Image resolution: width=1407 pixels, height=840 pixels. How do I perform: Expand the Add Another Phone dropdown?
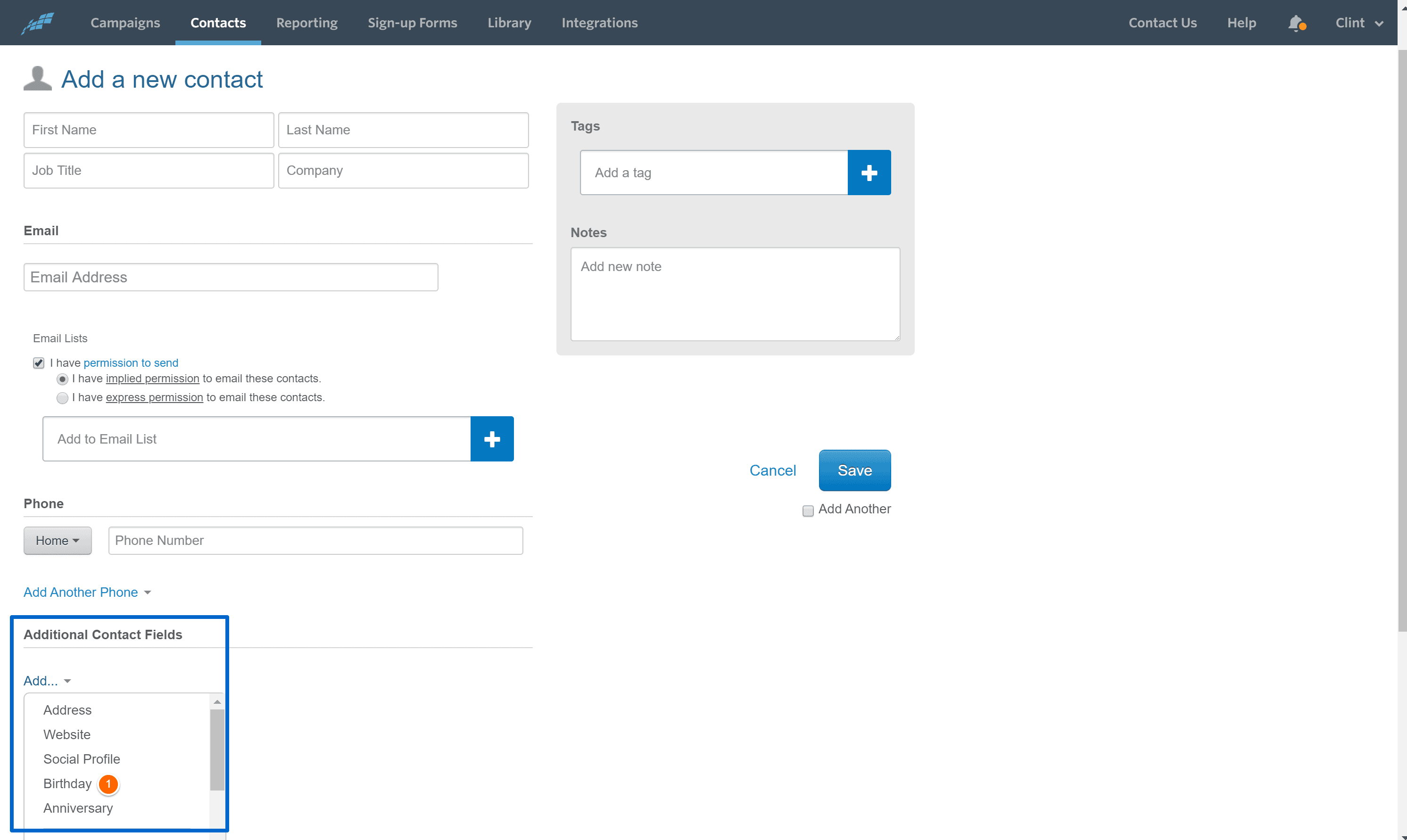(x=87, y=592)
